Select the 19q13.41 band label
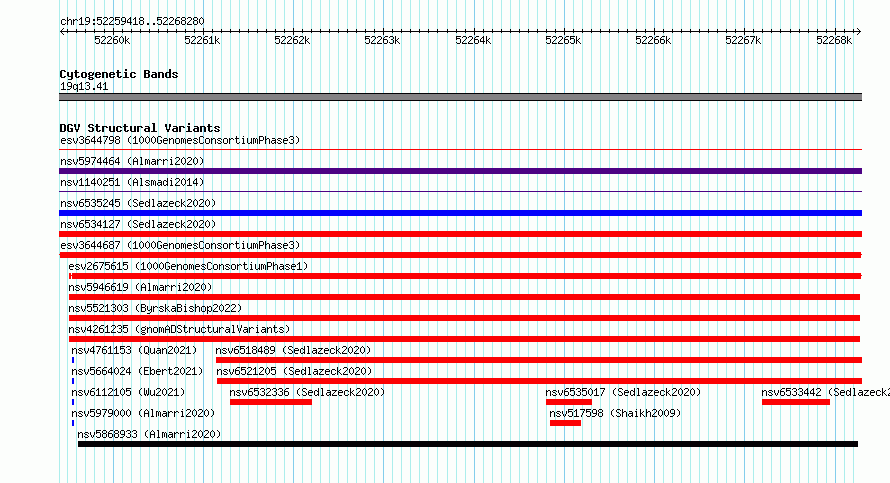This screenshot has height=483, width=890. click(x=84, y=86)
